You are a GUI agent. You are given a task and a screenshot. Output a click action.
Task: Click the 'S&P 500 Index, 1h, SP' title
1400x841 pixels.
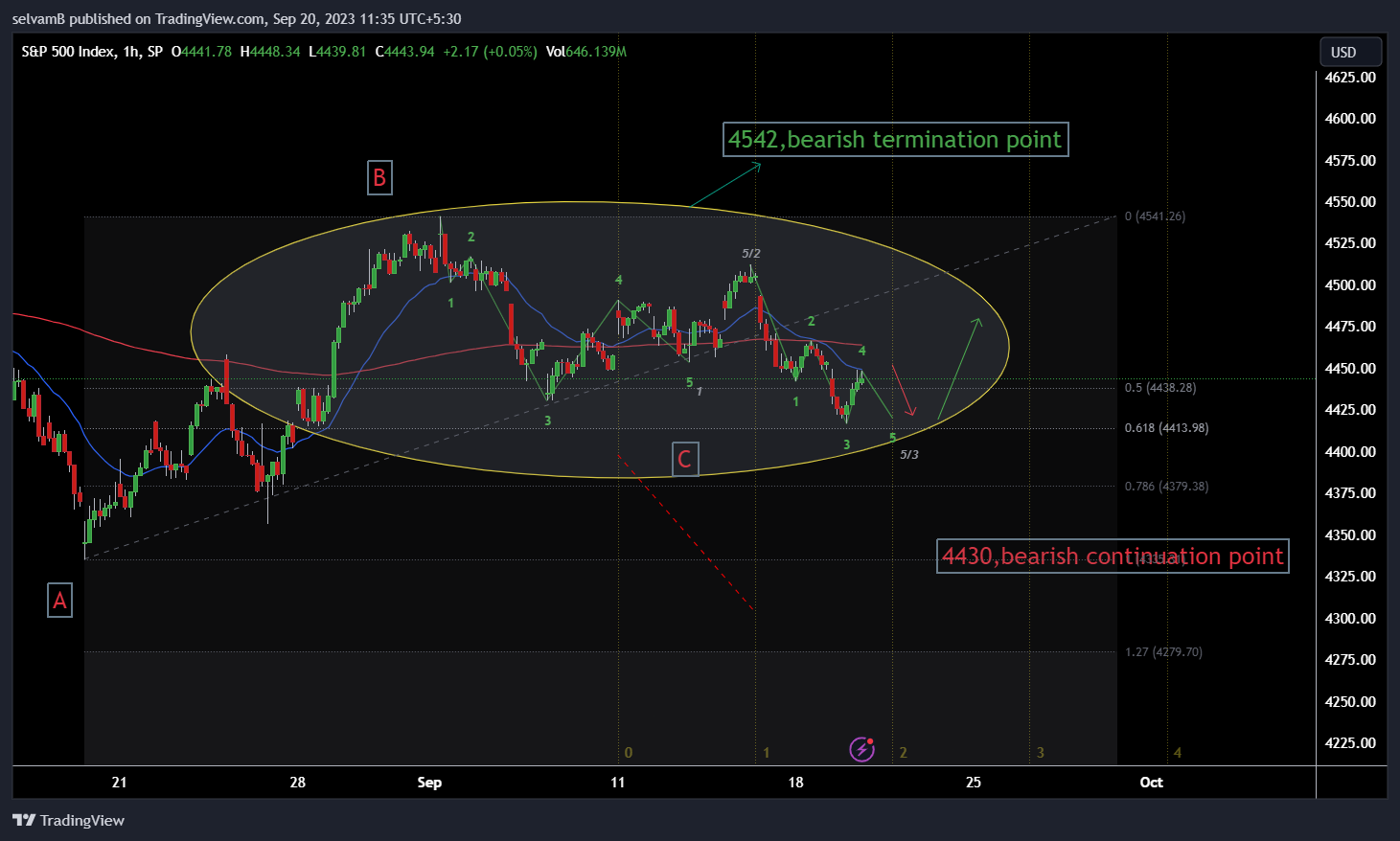click(x=92, y=52)
